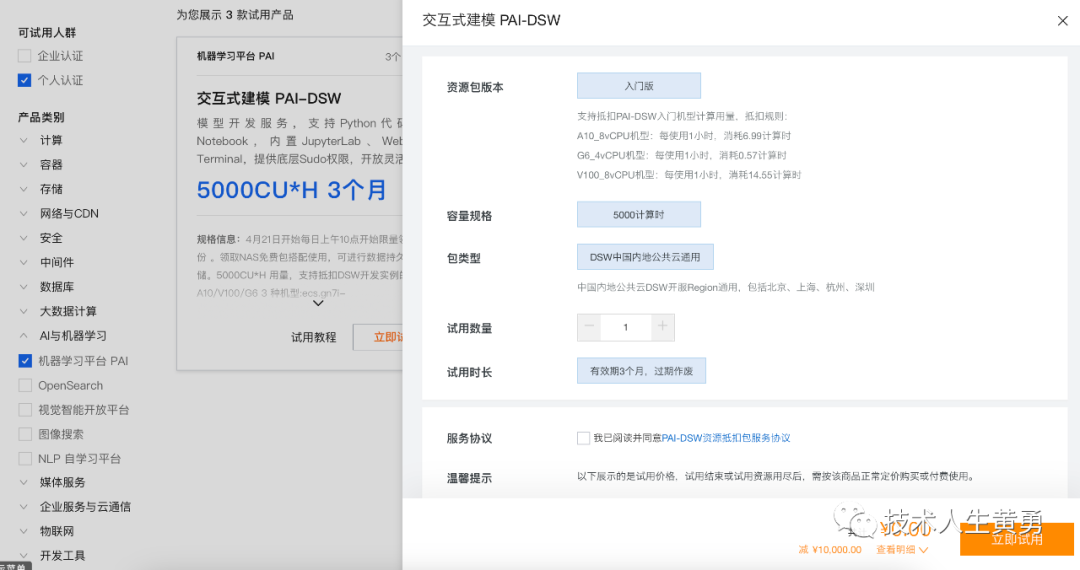Screen dimensions: 1080x570
Task: Click the V100_8vCPU机型 deduction rule line
Action: coord(689,175)
